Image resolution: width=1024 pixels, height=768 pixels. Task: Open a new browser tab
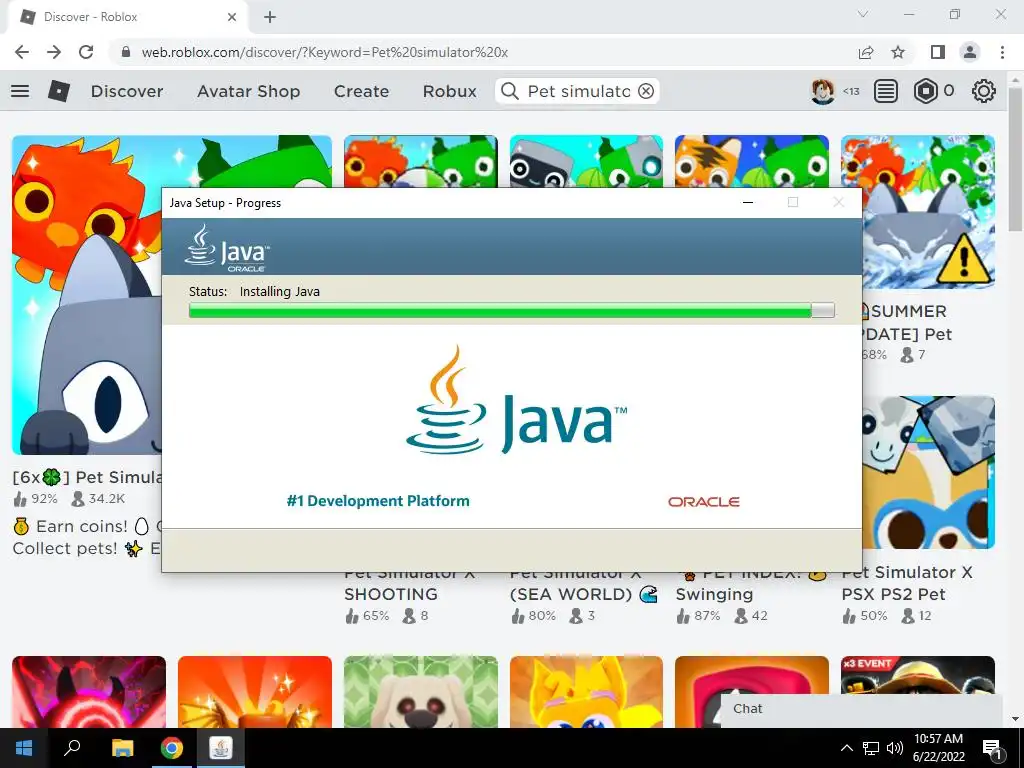click(270, 17)
